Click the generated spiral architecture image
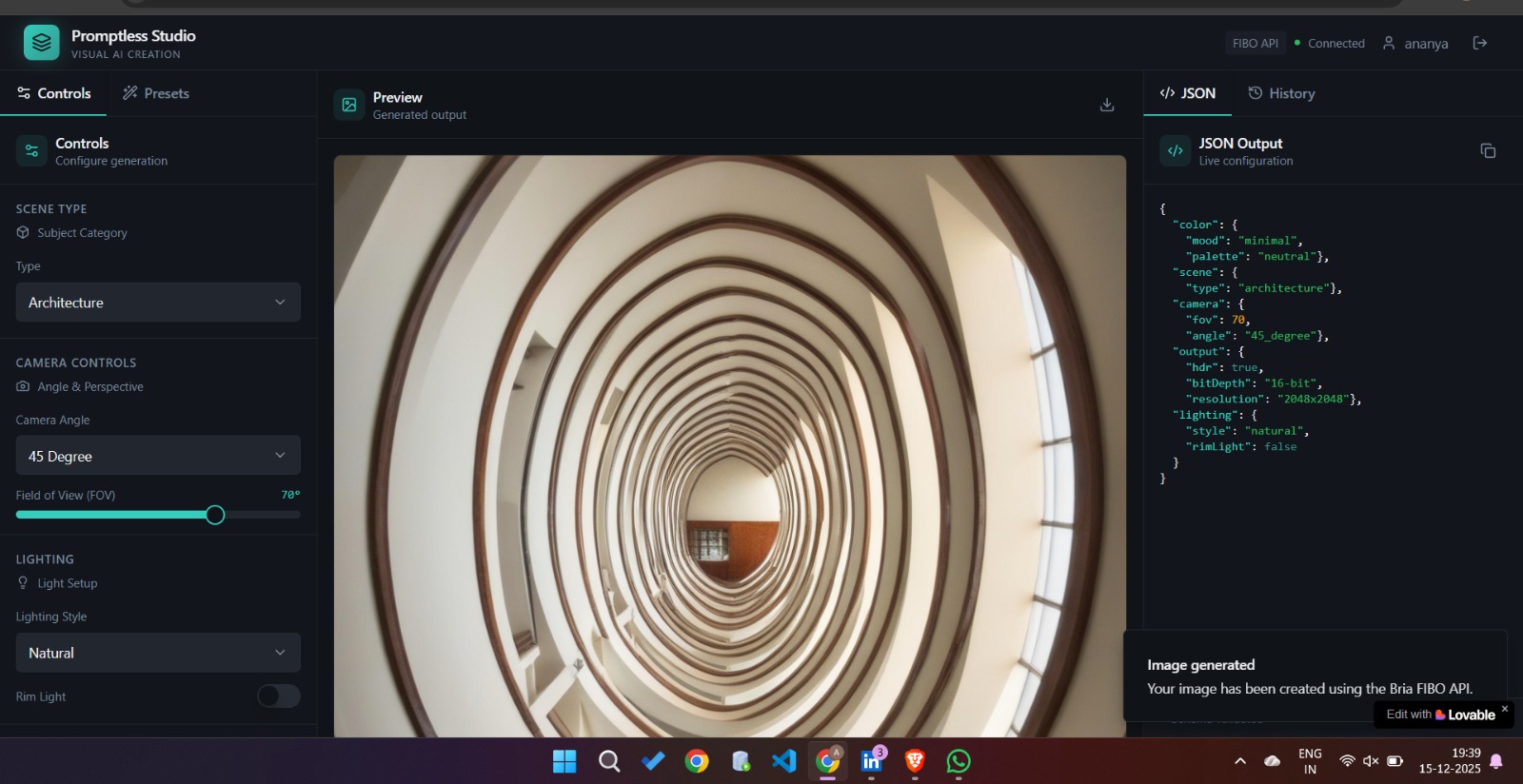The width and height of the screenshot is (1523, 784). click(729, 446)
